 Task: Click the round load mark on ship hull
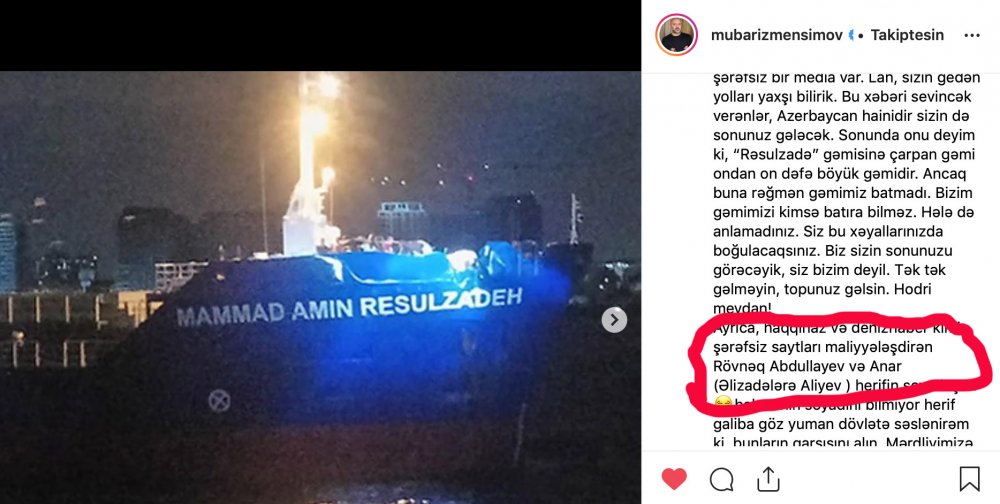pos(219,401)
